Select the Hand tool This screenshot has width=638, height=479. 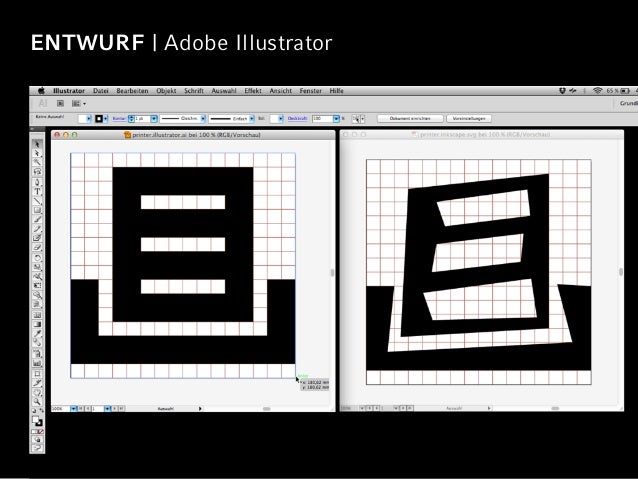pyautogui.click(x=37, y=393)
